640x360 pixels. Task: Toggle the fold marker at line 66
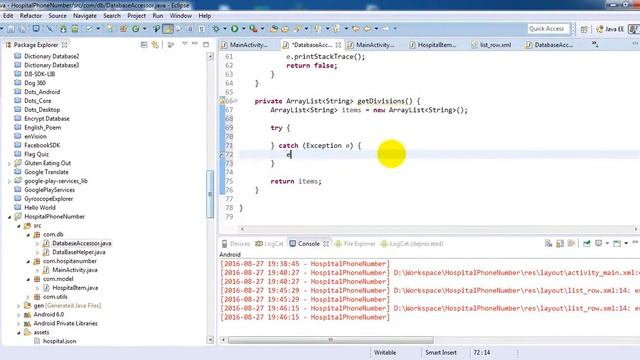(236, 101)
